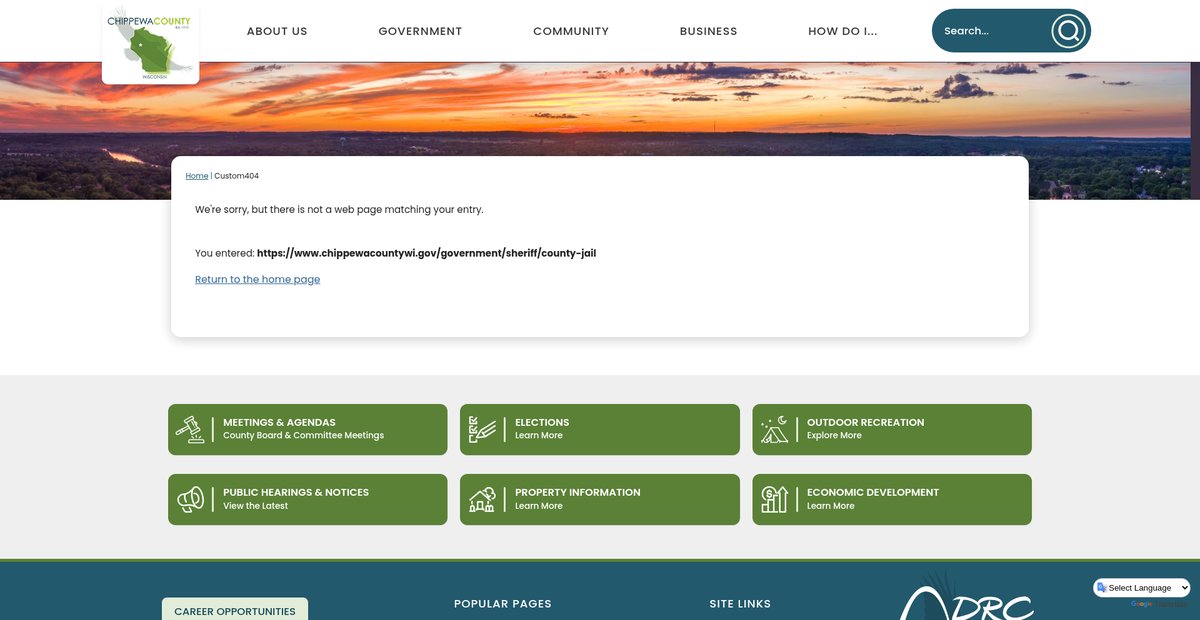The image size is (1200, 620).
Task: Open Meetings & Agendas tile
Action: point(308,430)
